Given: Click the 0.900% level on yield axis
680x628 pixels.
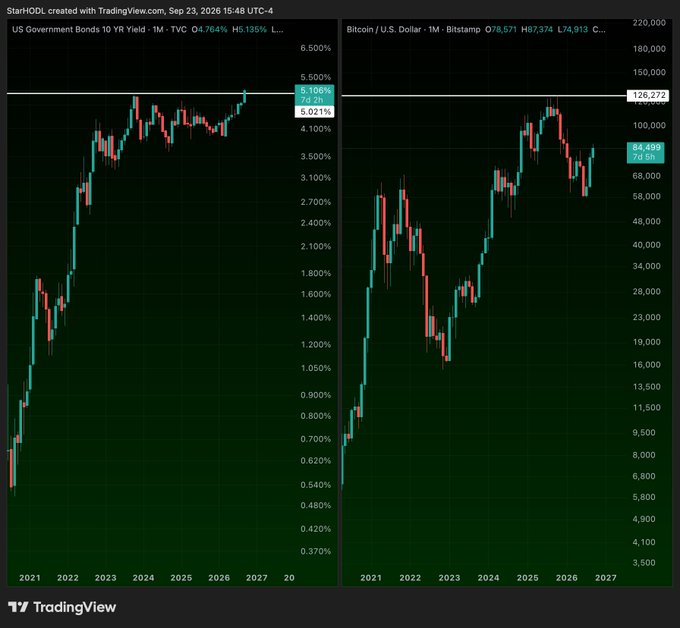Looking at the screenshot, I should tap(316, 395).
